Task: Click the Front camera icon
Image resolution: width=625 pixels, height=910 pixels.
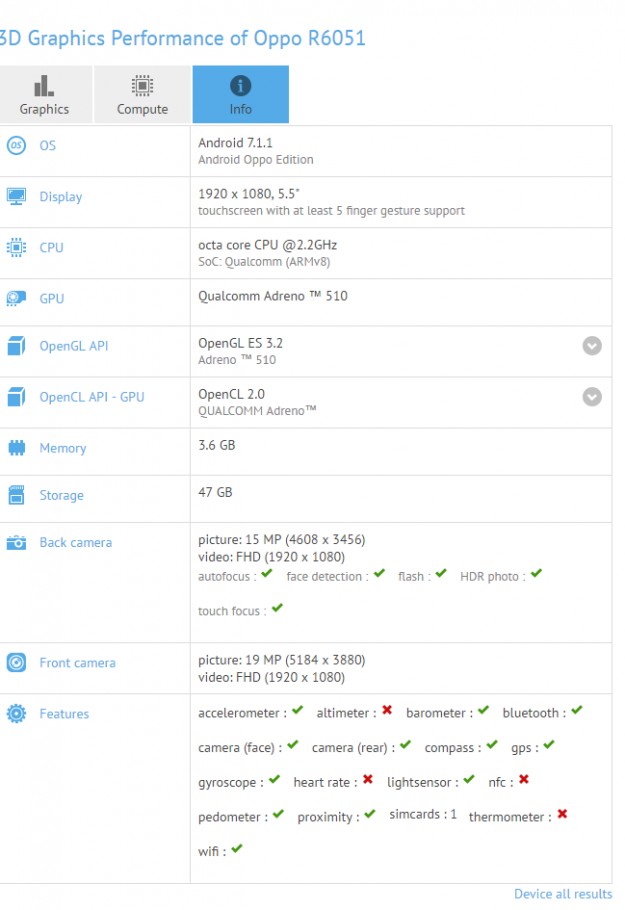Action: click(x=16, y=663)
